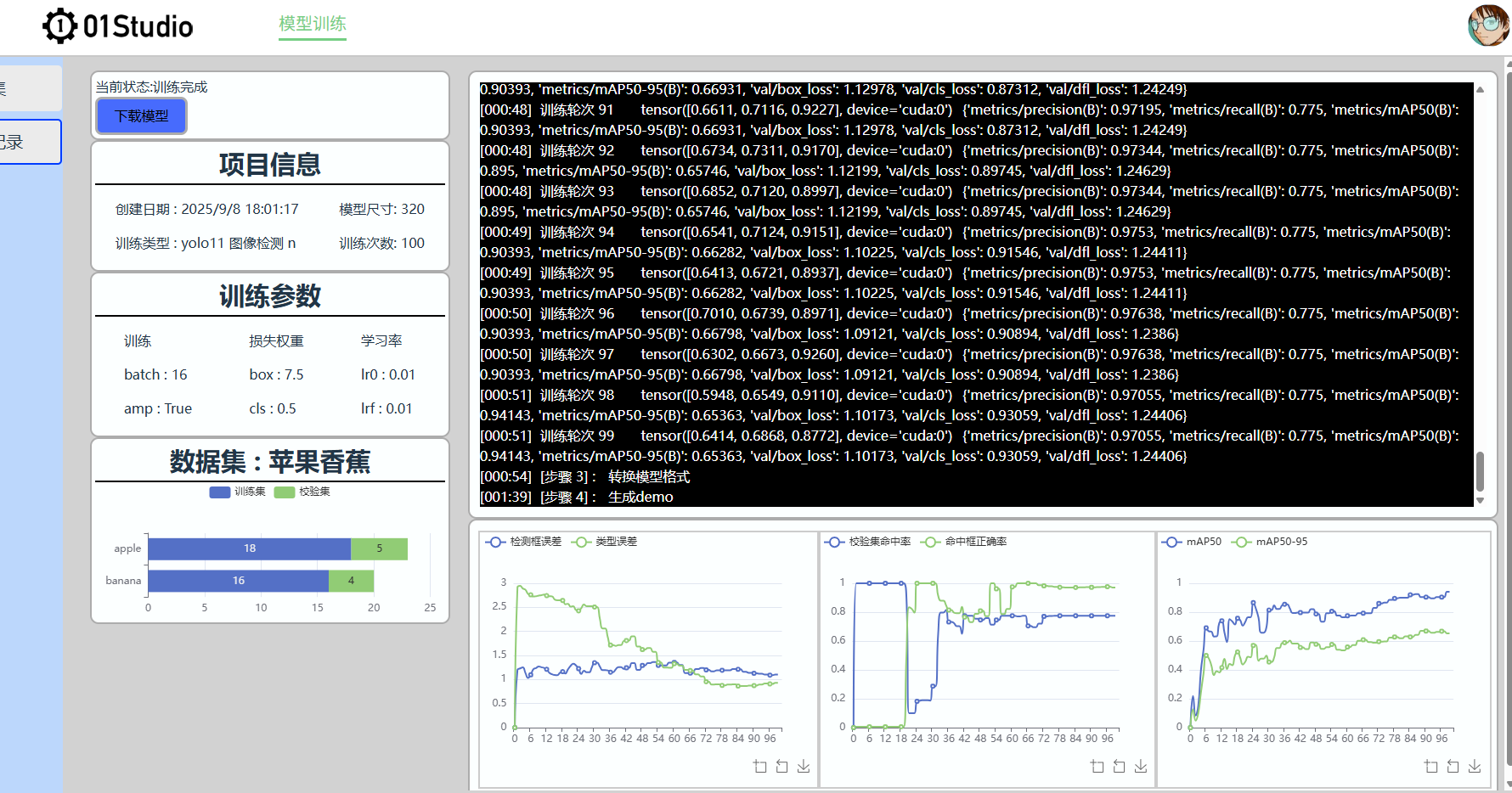Image resolution: width=1512 pixels, height=793 pixels.
Task: Click zoom reset icon in loss chart
Action: [781, 767]
